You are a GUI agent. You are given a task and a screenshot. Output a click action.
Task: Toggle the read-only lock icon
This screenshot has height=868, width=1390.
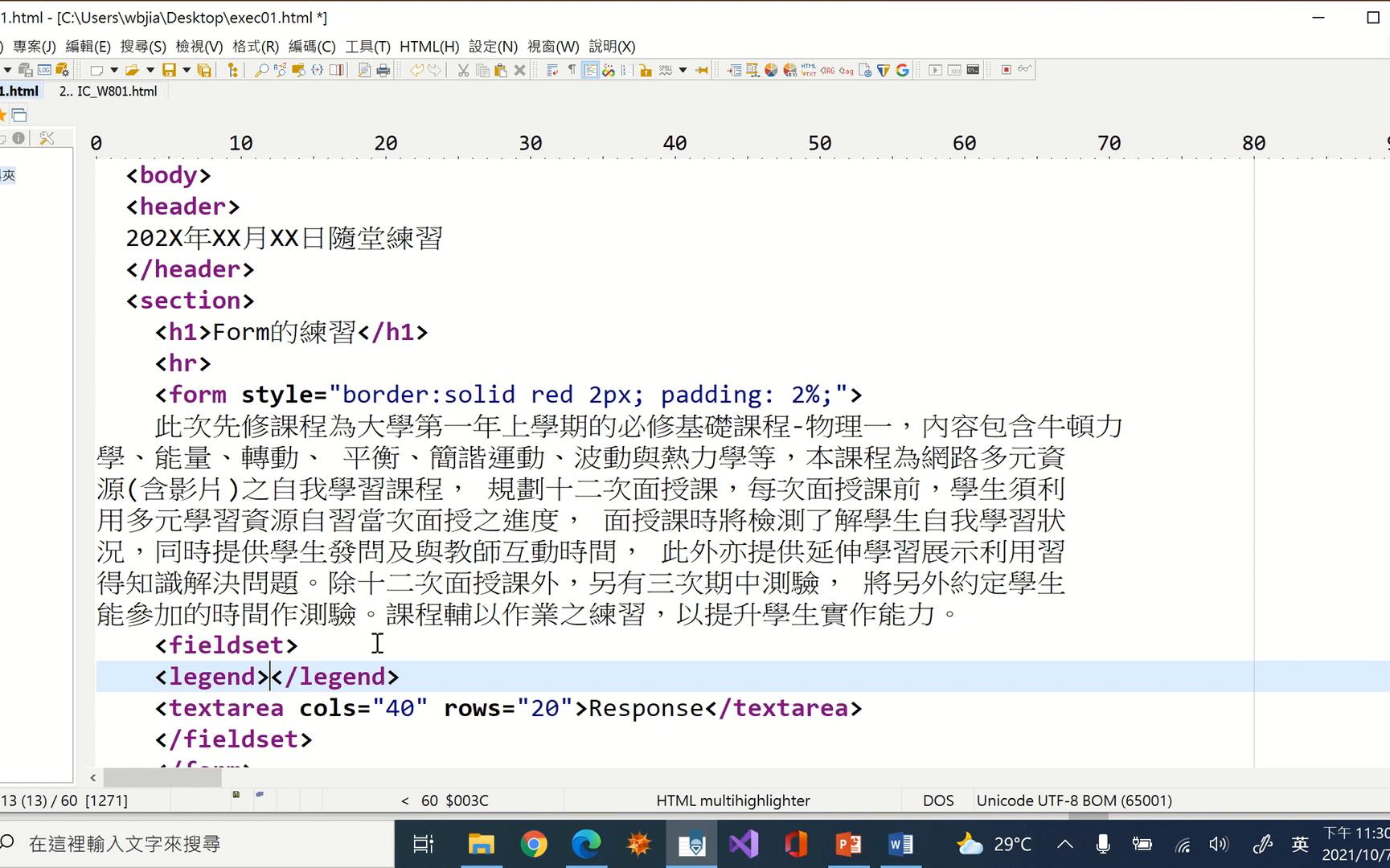pos(645,70)
